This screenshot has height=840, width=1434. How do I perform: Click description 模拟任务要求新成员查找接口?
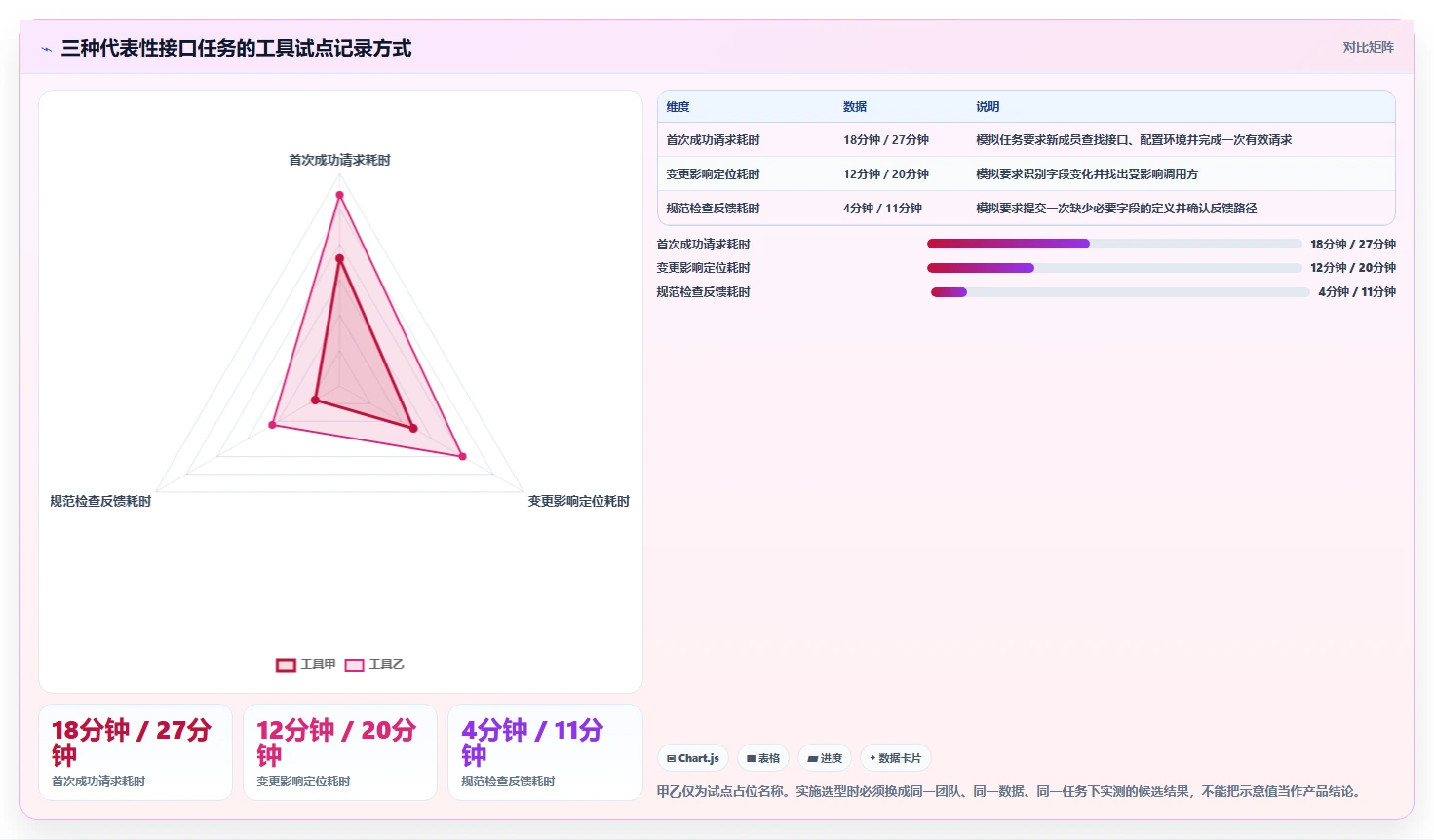click(x=1134, y=140)
